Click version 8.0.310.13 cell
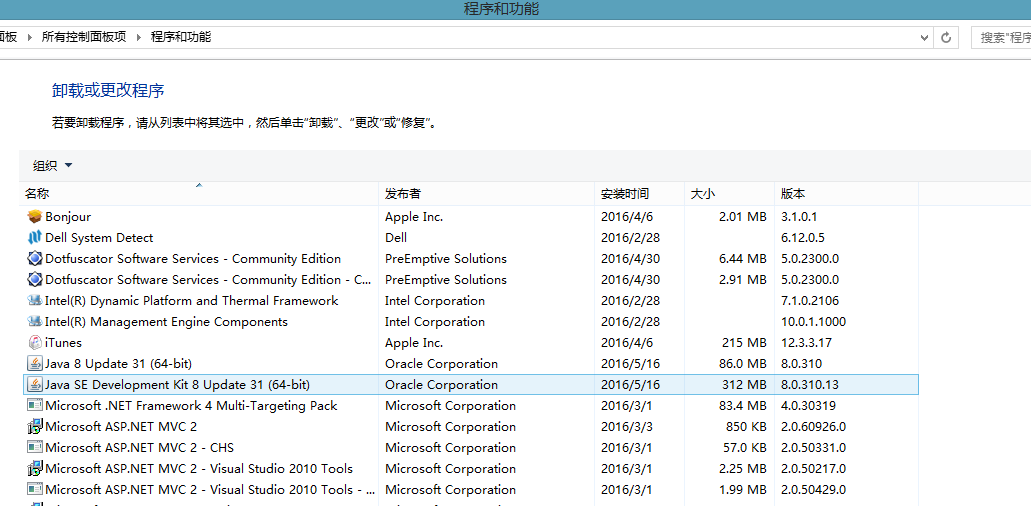This screenshot has height=506, width=1031. 809,384
